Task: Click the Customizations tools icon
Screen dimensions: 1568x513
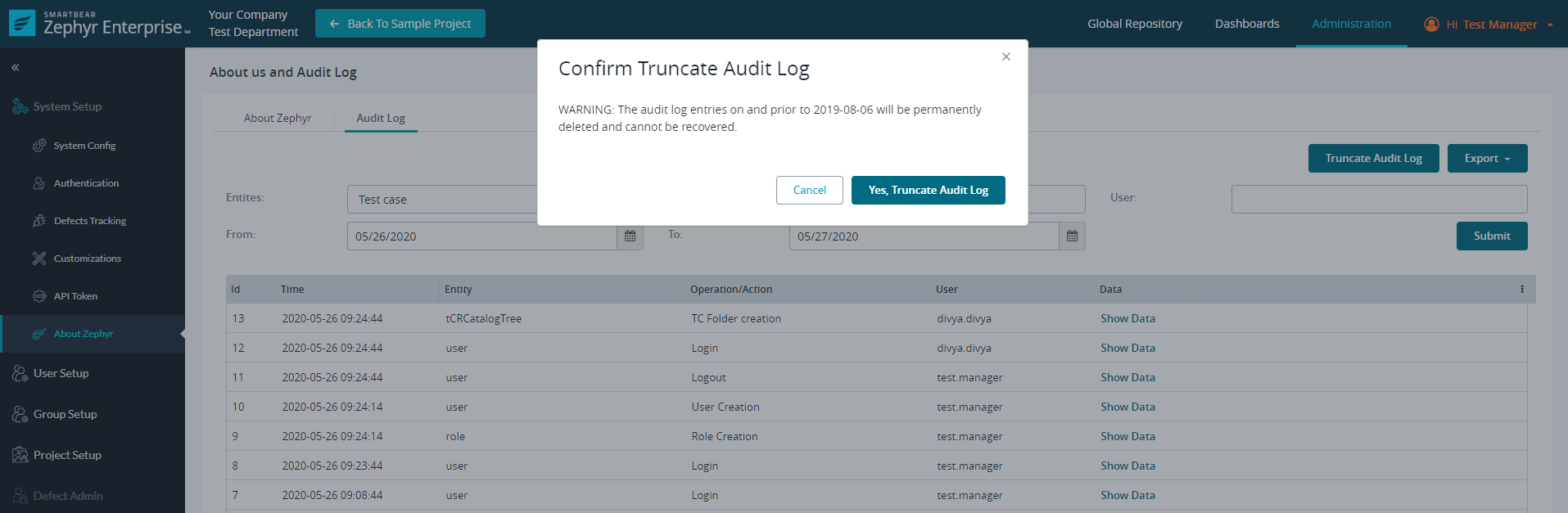Action: coord(39,259)
